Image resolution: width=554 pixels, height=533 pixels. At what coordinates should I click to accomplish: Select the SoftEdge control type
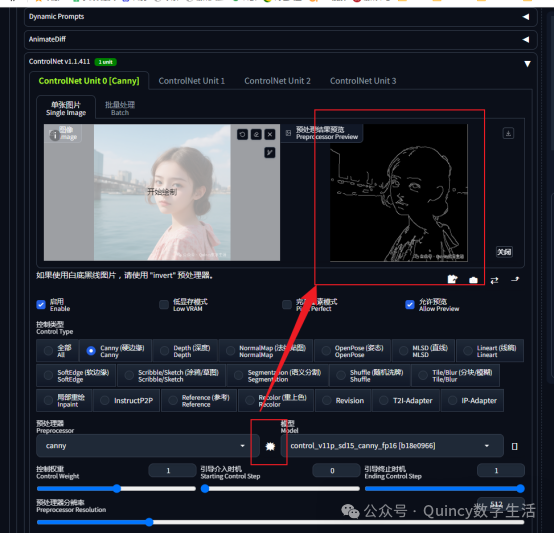76,375
